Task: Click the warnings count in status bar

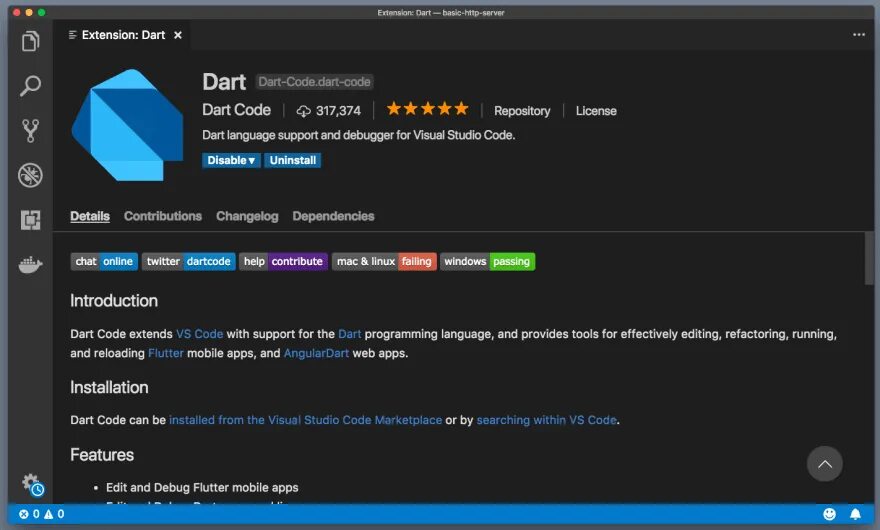Action: [54, 514]
